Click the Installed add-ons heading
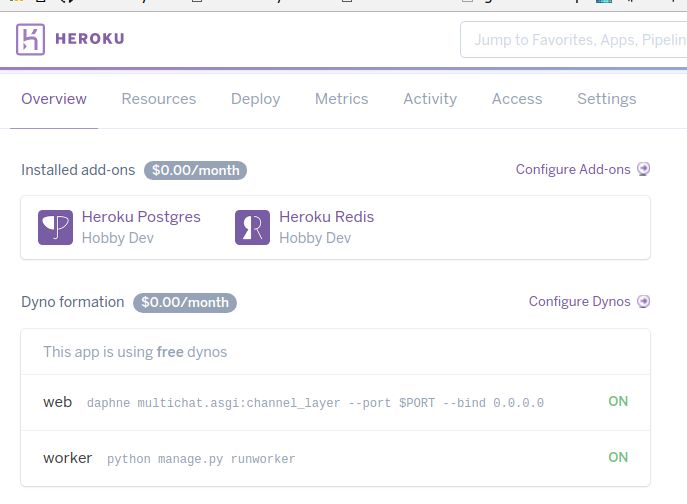 click(x=78, y=170)
